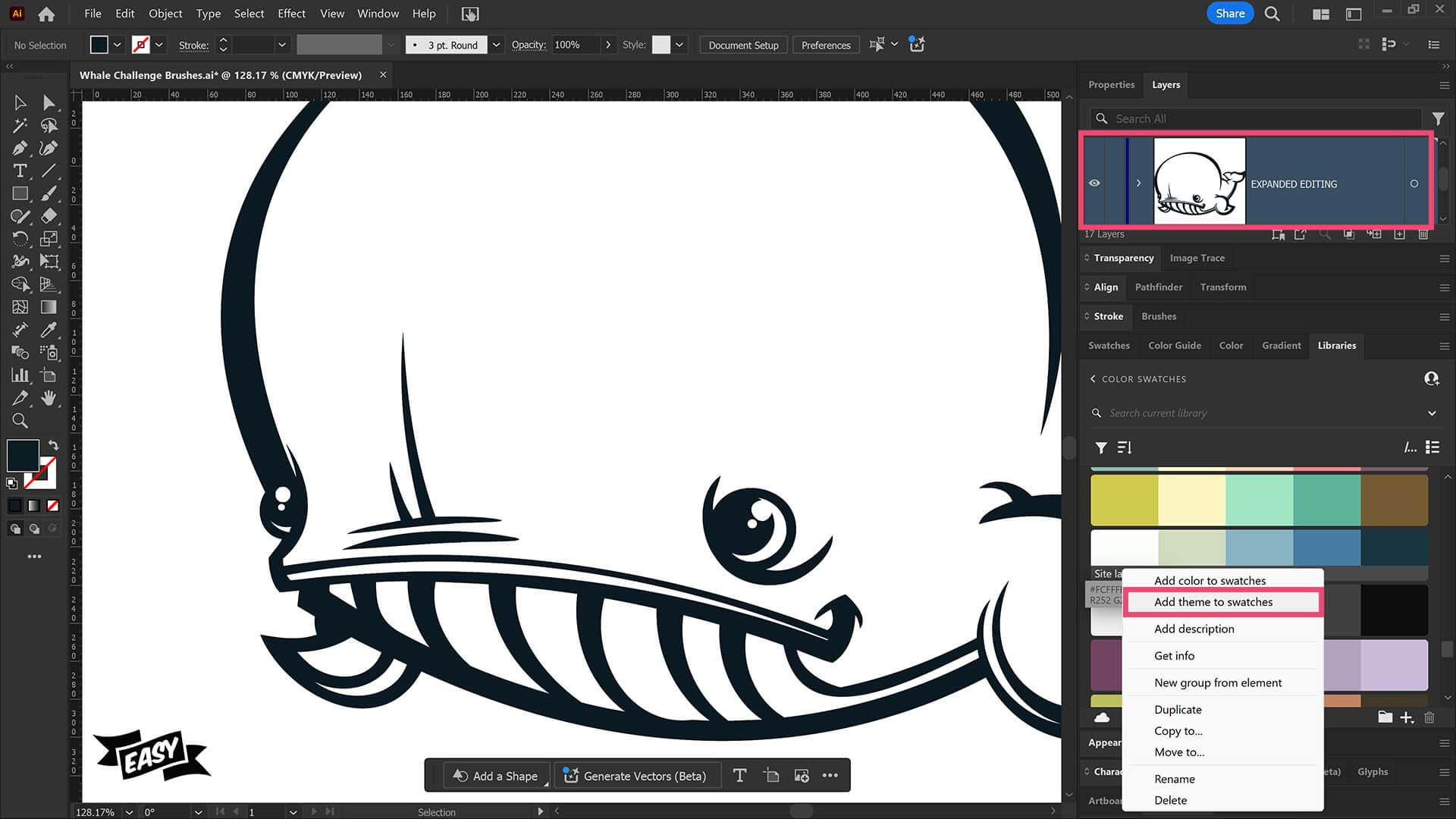Image resolution: width=1456 pixels, height=819 pixels.
Task: Select the Gradient tool
Action: 49,307
